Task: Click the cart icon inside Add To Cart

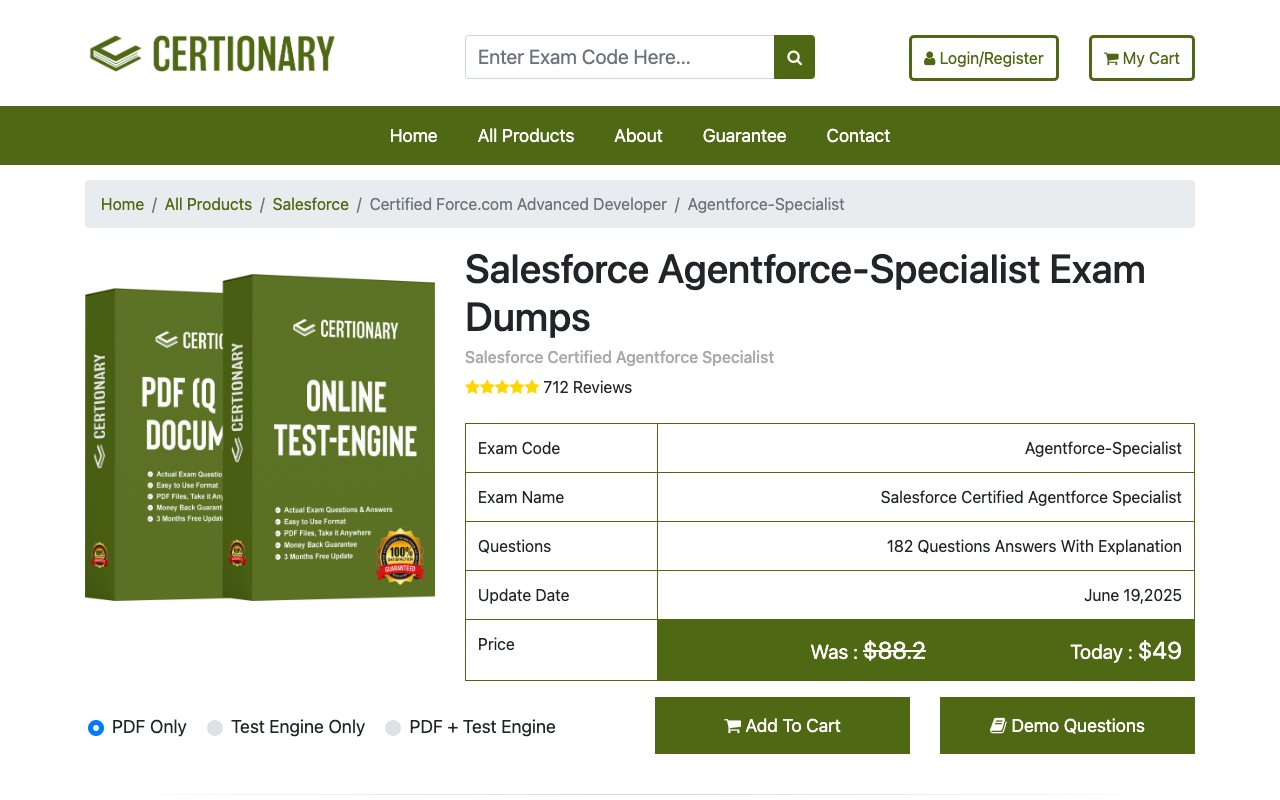Action: [x=733, y=725]
